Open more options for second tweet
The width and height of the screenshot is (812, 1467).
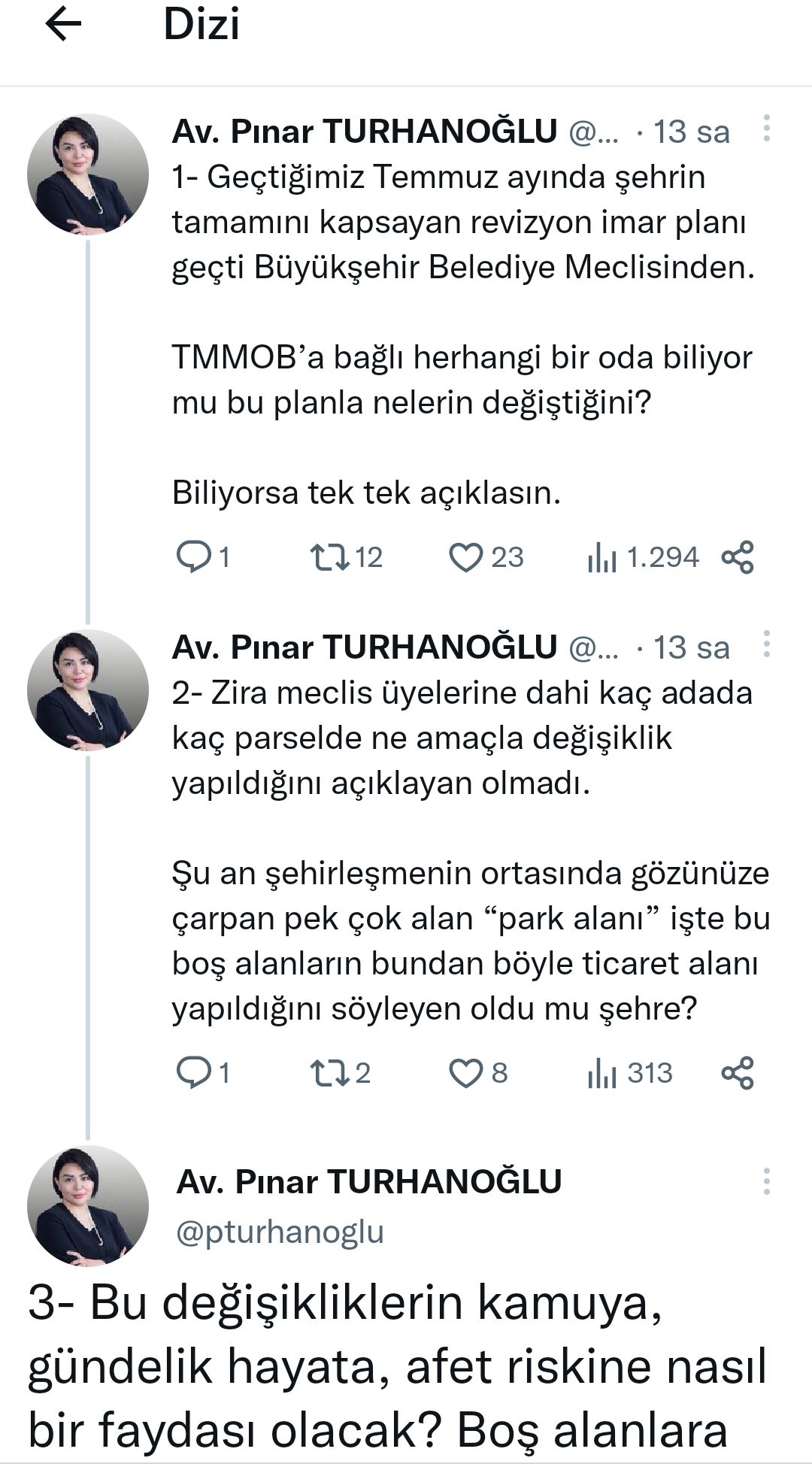tap(766, 644)
